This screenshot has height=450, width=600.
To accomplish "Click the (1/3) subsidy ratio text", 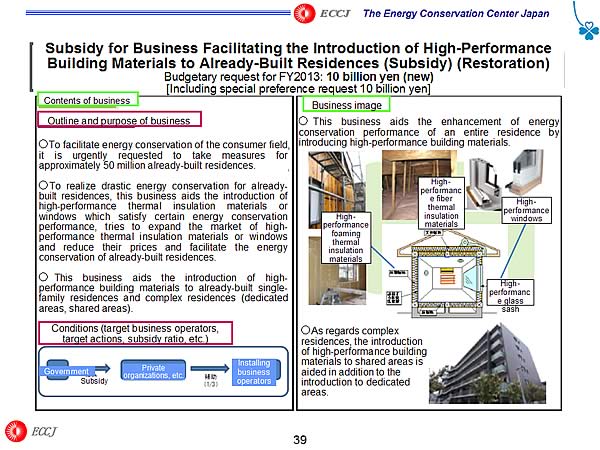I will pos(211,383).
